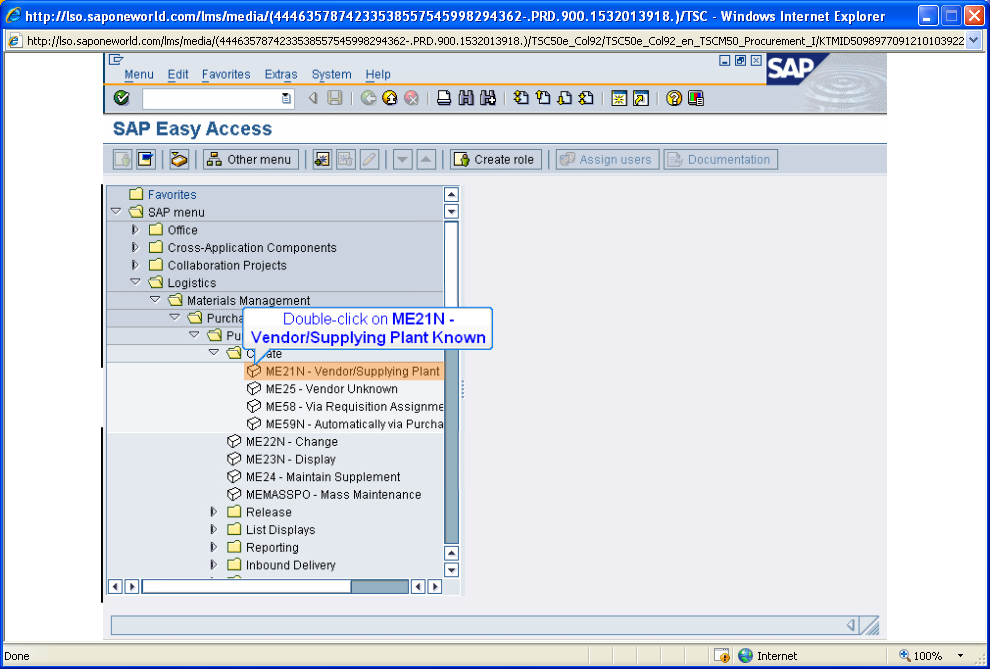Click the Delete Favorites icon
The height and width of the screenshot is (669, 990).
tap(345, 160)
